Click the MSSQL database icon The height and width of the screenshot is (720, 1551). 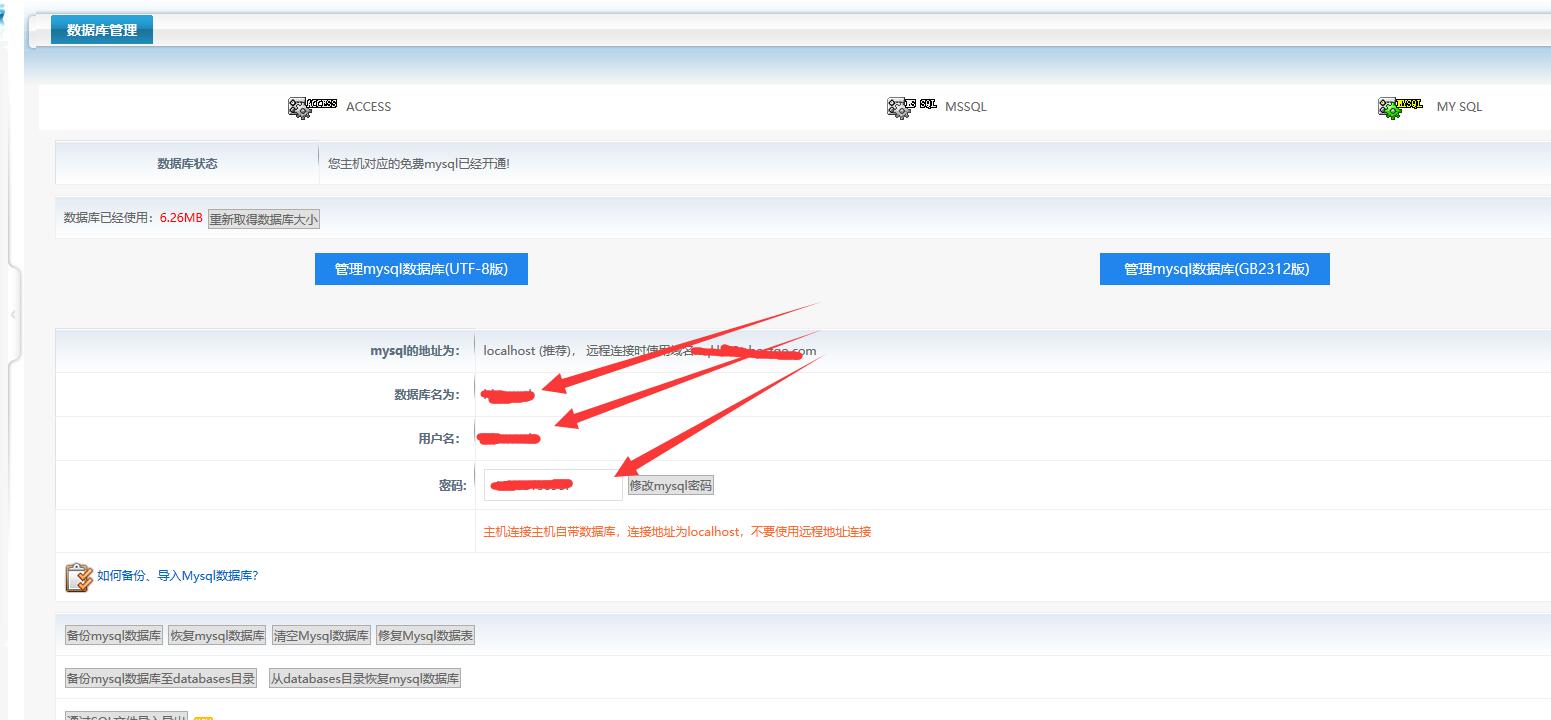tap(911, 107)
